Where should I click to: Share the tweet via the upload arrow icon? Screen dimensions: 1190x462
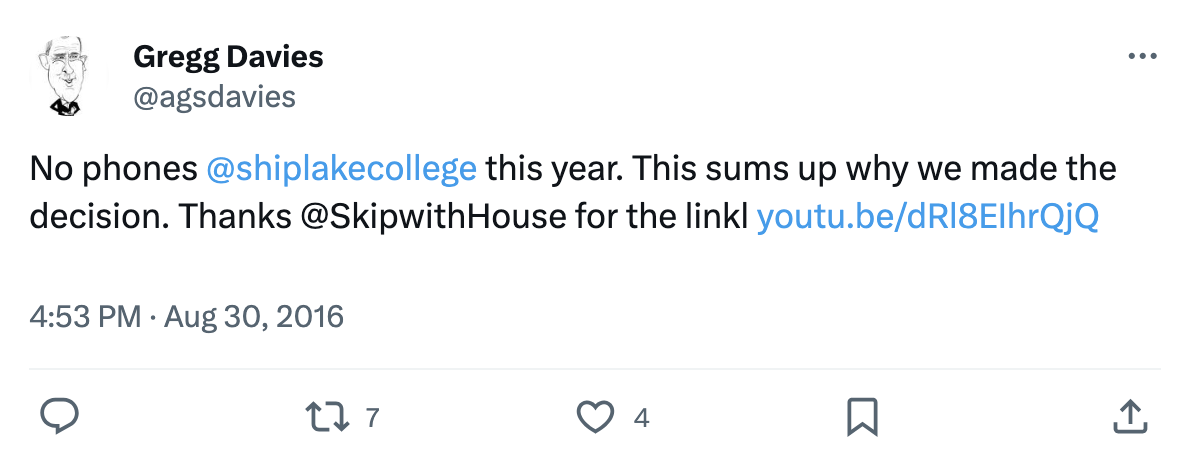[1129, 416]
